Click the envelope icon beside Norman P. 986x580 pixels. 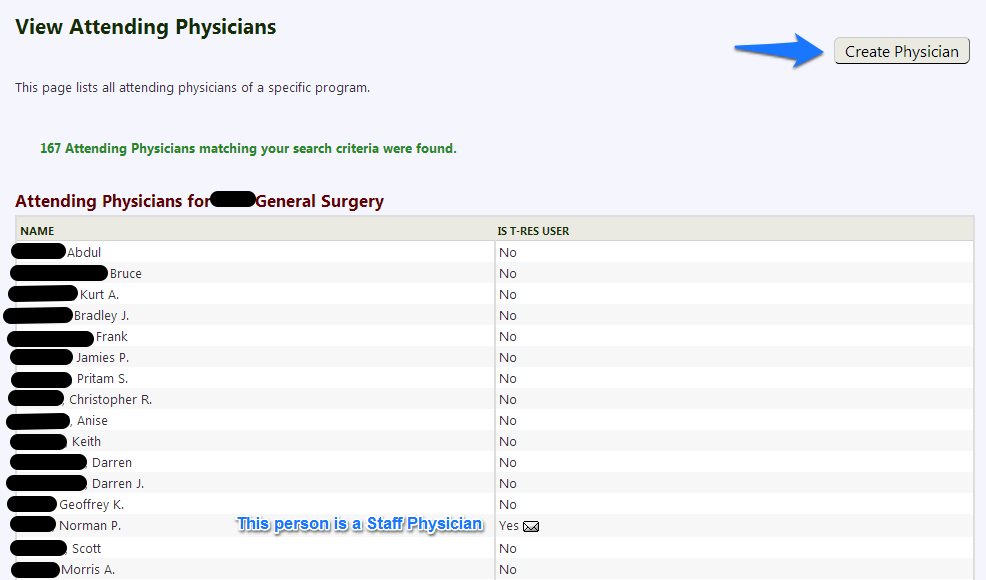pos(531,527)
